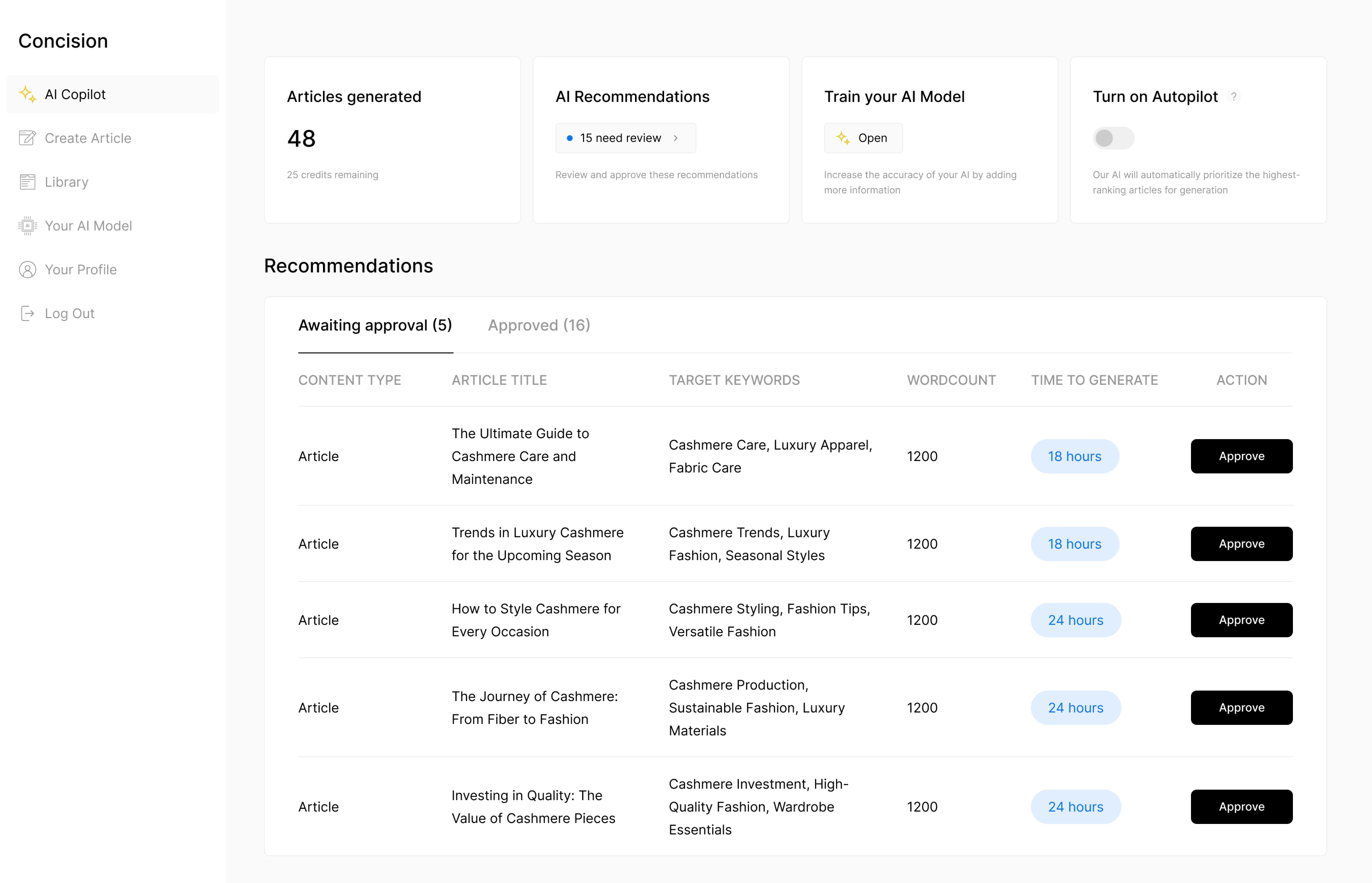Click the Concision logo text
Viewport: 1372px width, 883px height.
point(63,41)
